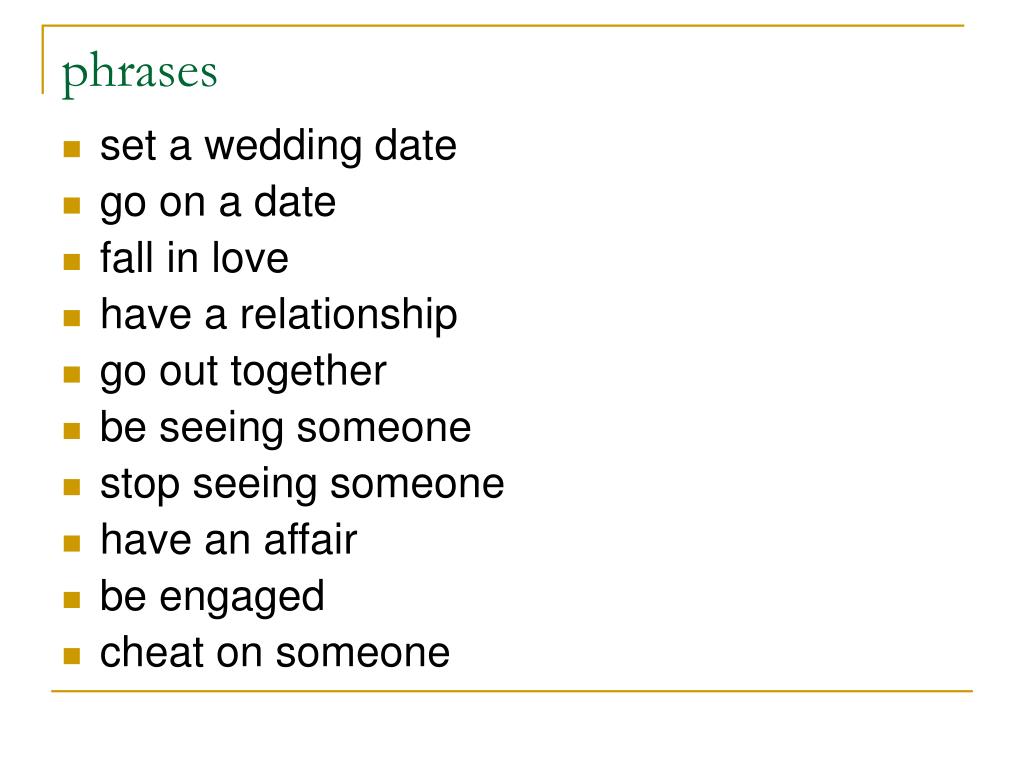Click the bullet marker for 'have a relationship'
Viewport: 1024px width, 768px height.
coord(72,318)
